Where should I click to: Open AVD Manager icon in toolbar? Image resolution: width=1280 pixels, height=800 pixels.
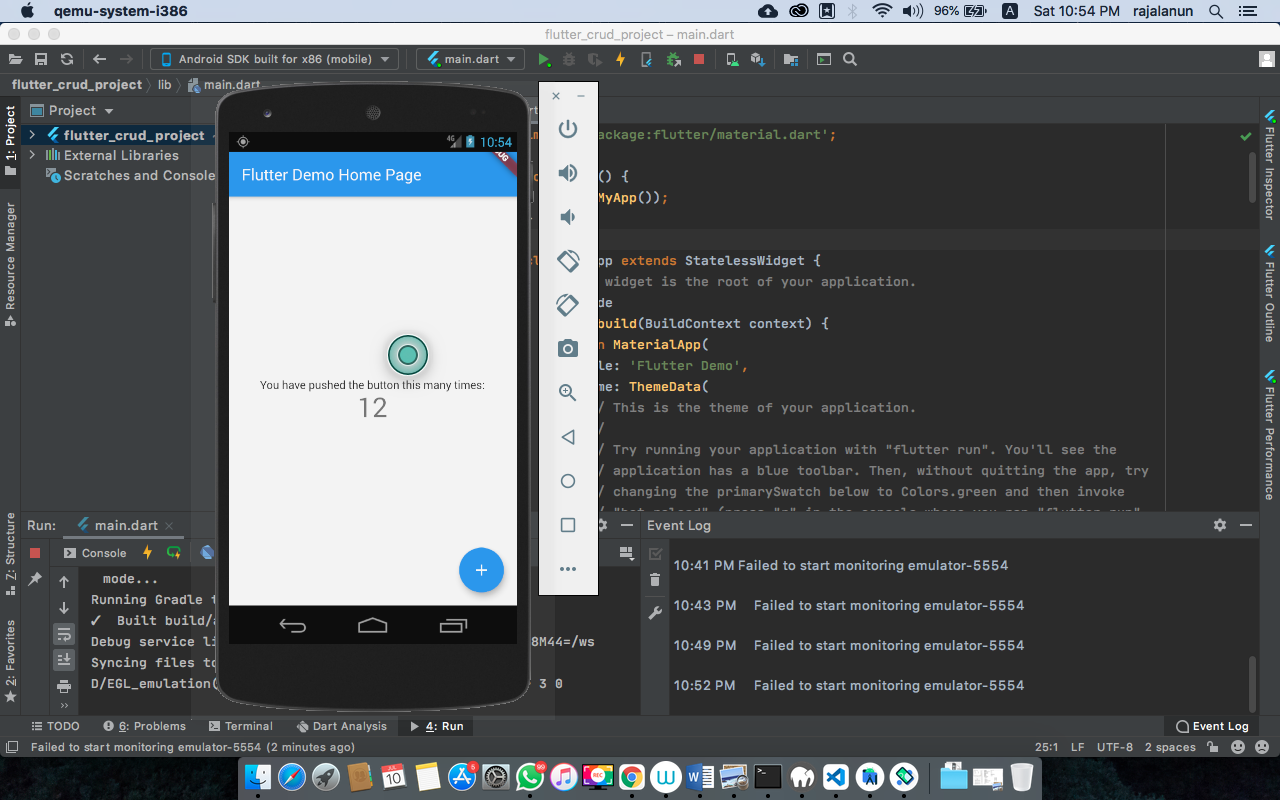click(x=732, y=59)
